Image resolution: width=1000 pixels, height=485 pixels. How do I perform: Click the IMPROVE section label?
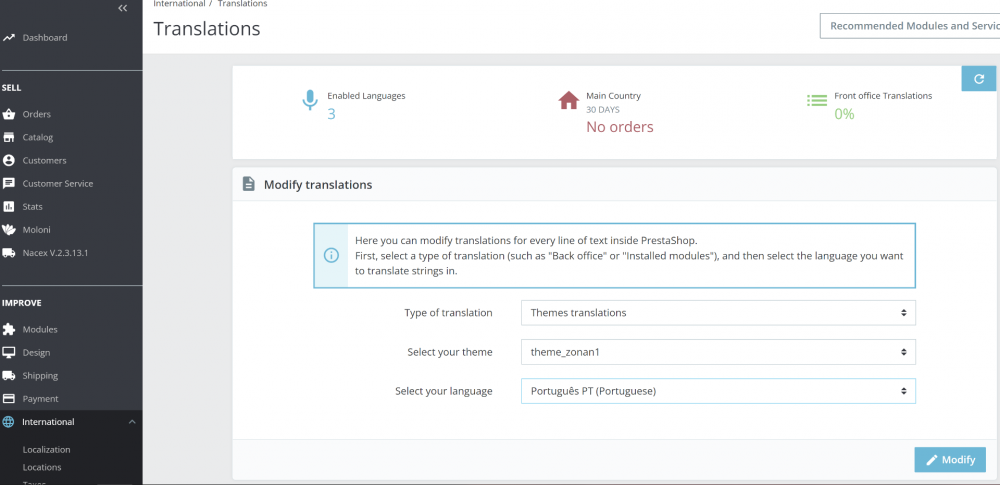pyautogui.click(x=21, y=303)
